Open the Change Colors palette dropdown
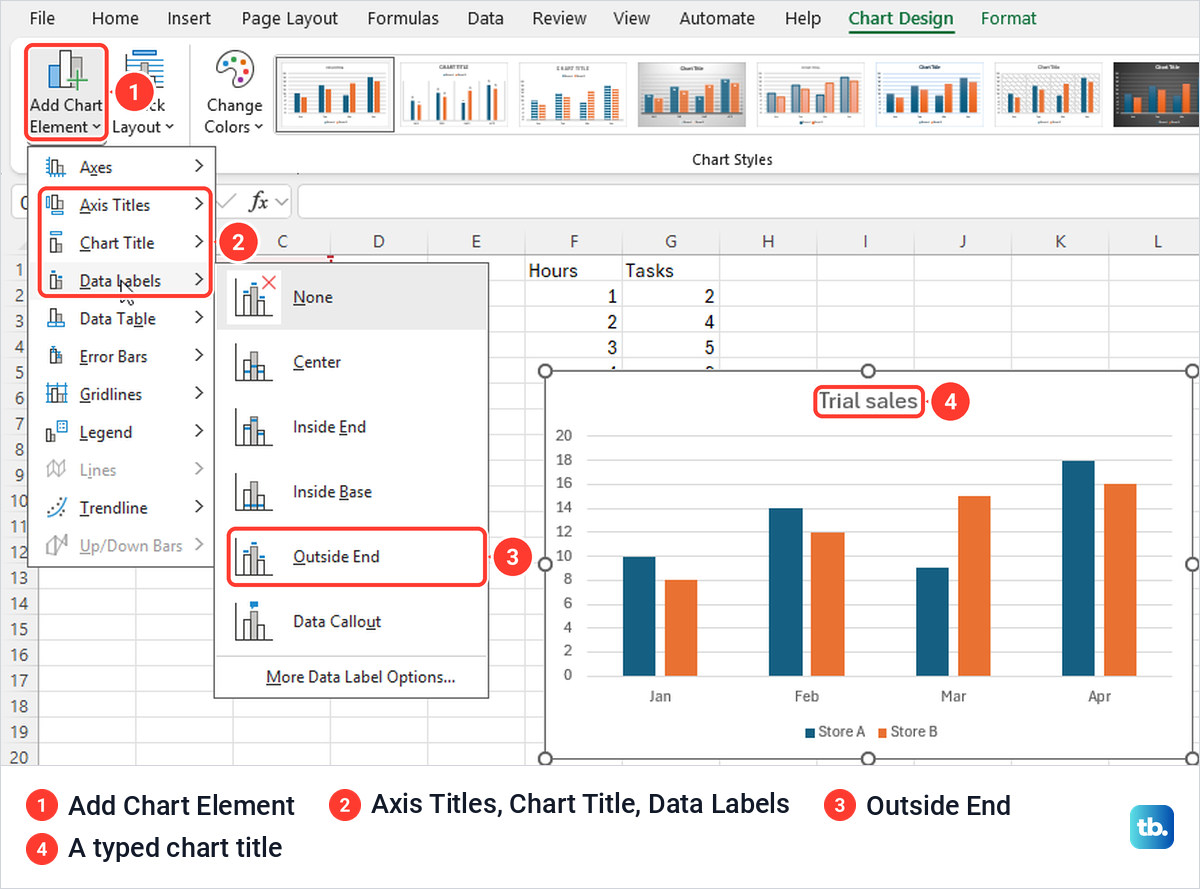 pos(234,93)
